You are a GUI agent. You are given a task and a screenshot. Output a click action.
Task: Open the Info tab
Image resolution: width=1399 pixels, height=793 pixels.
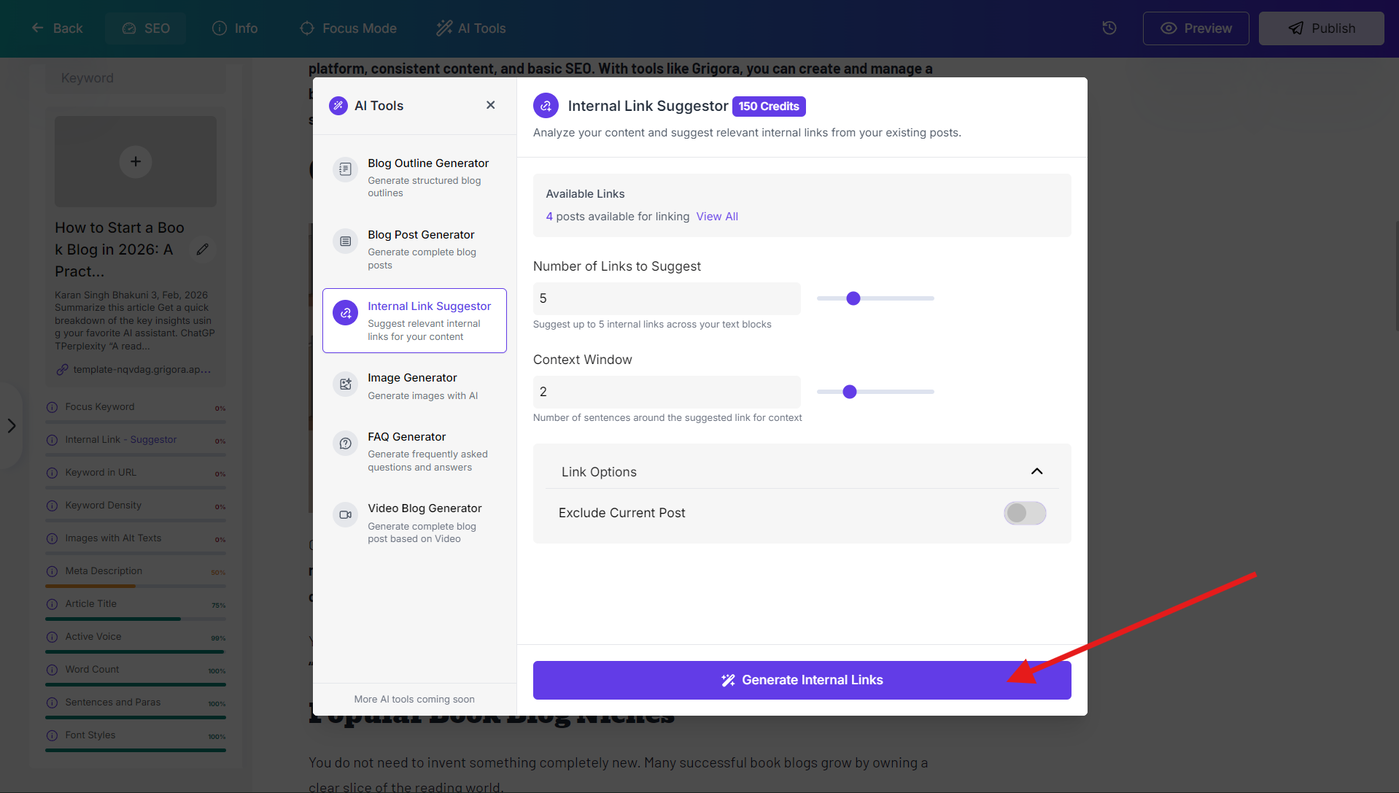pos(235,28)
